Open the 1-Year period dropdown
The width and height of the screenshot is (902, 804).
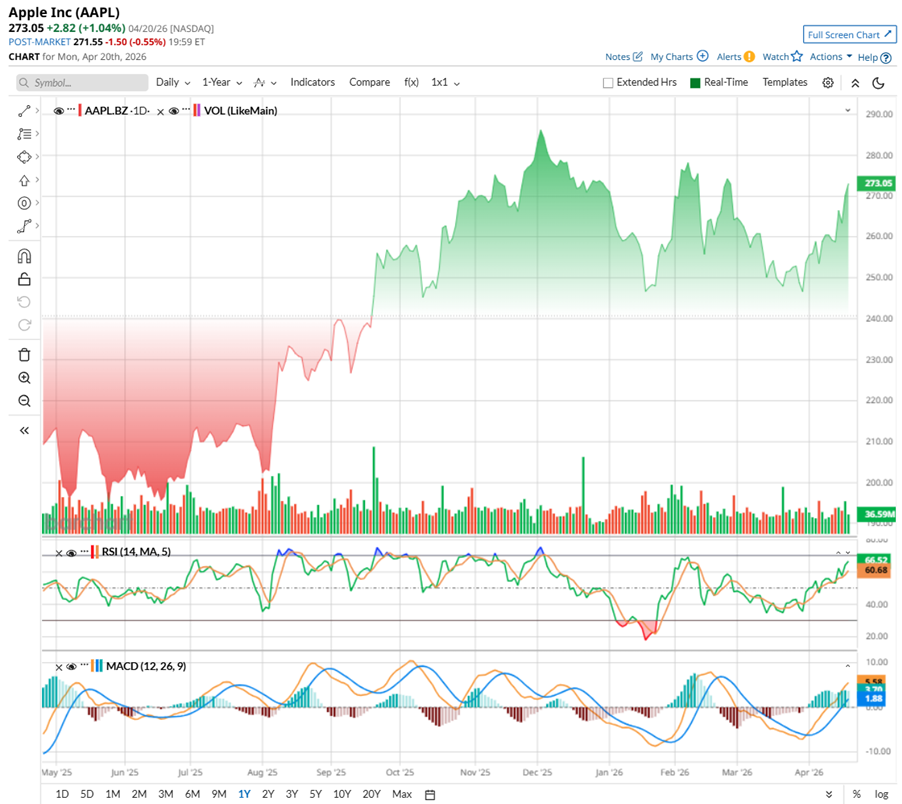click(x=221, y=82)
